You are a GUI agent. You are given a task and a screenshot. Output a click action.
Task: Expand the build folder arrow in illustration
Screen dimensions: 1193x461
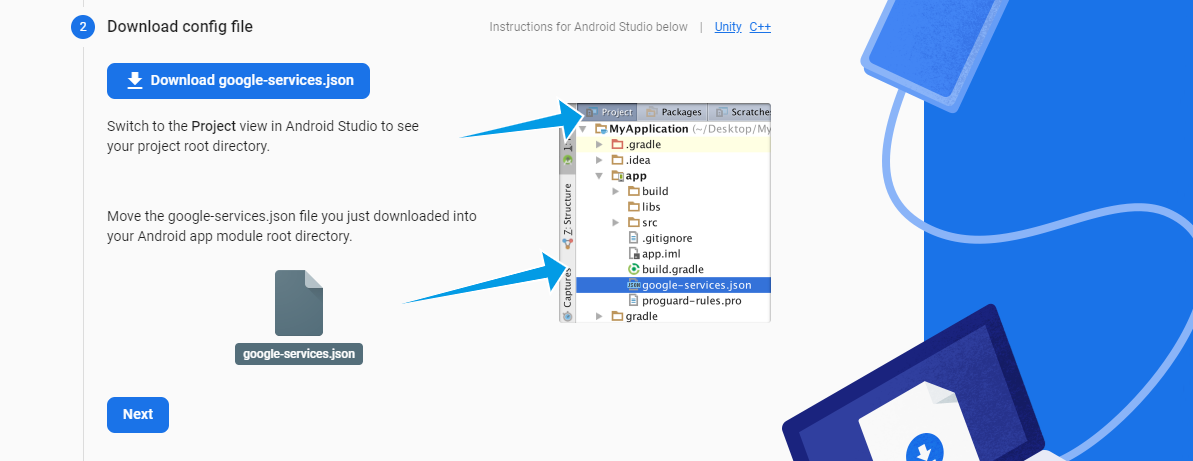(616, 191)
